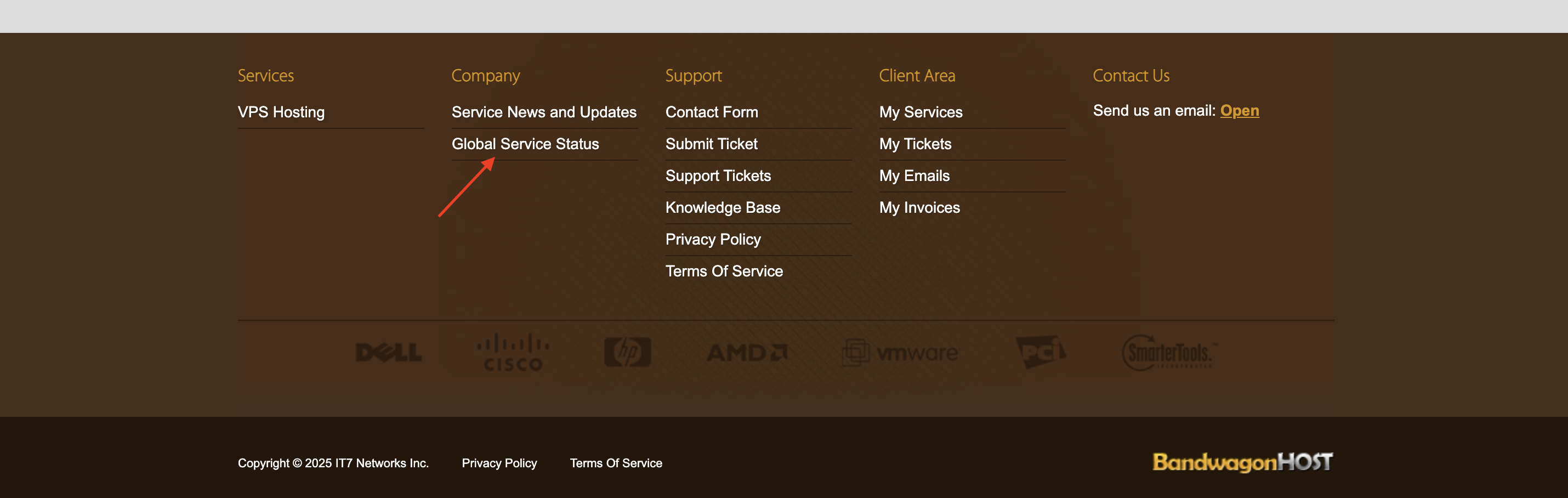
Task: Open the Knowledge Base link
Action: tap(723, 208)
